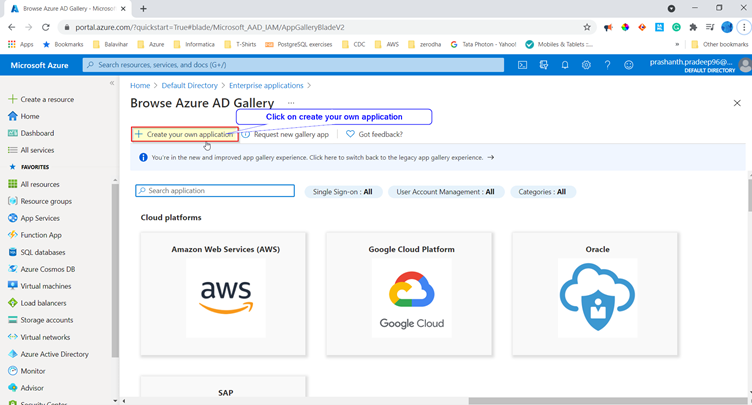Open Categories filter
752x405 pixels.
point(542,192)
